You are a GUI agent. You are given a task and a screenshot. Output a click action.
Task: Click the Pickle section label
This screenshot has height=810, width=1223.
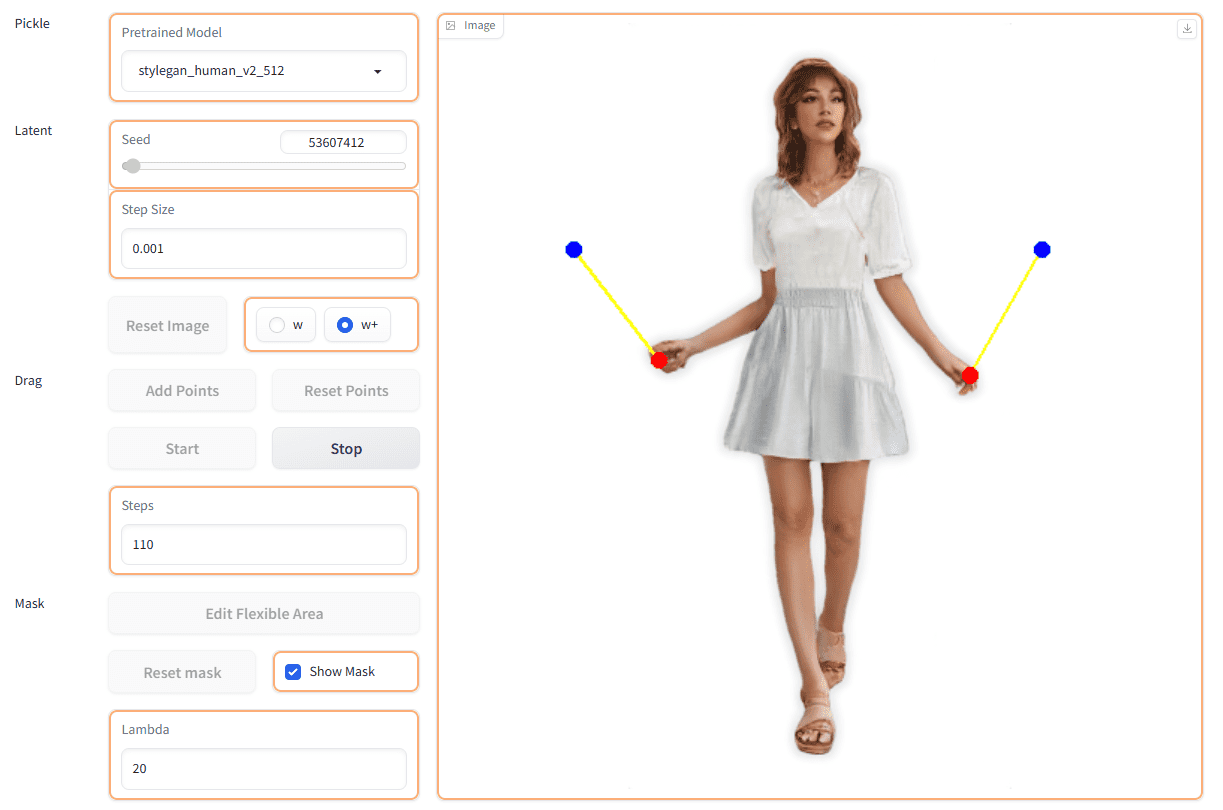[32, 23]
